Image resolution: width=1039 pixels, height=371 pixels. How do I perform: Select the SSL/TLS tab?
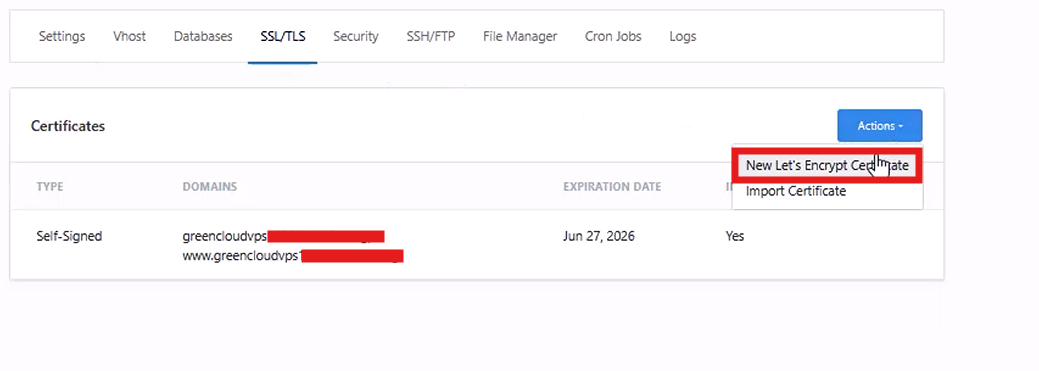[x=283, y=36]
